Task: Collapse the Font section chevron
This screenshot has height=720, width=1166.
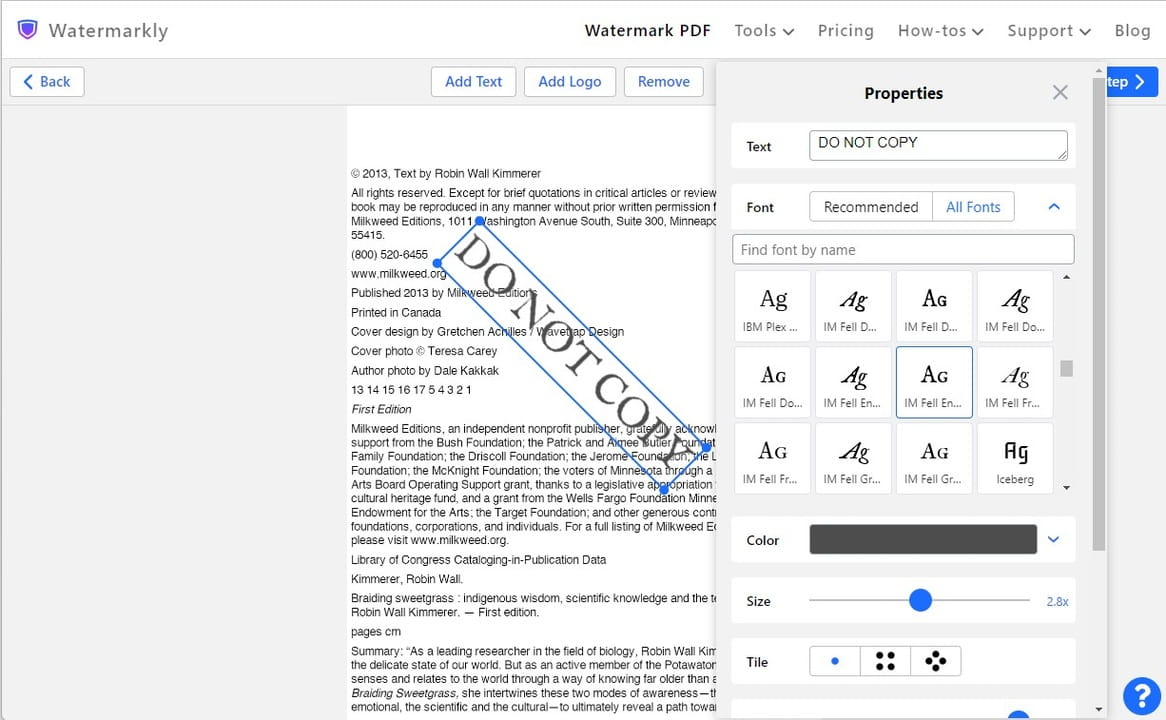Action: pyautogui.click(x=1053, y=207)
